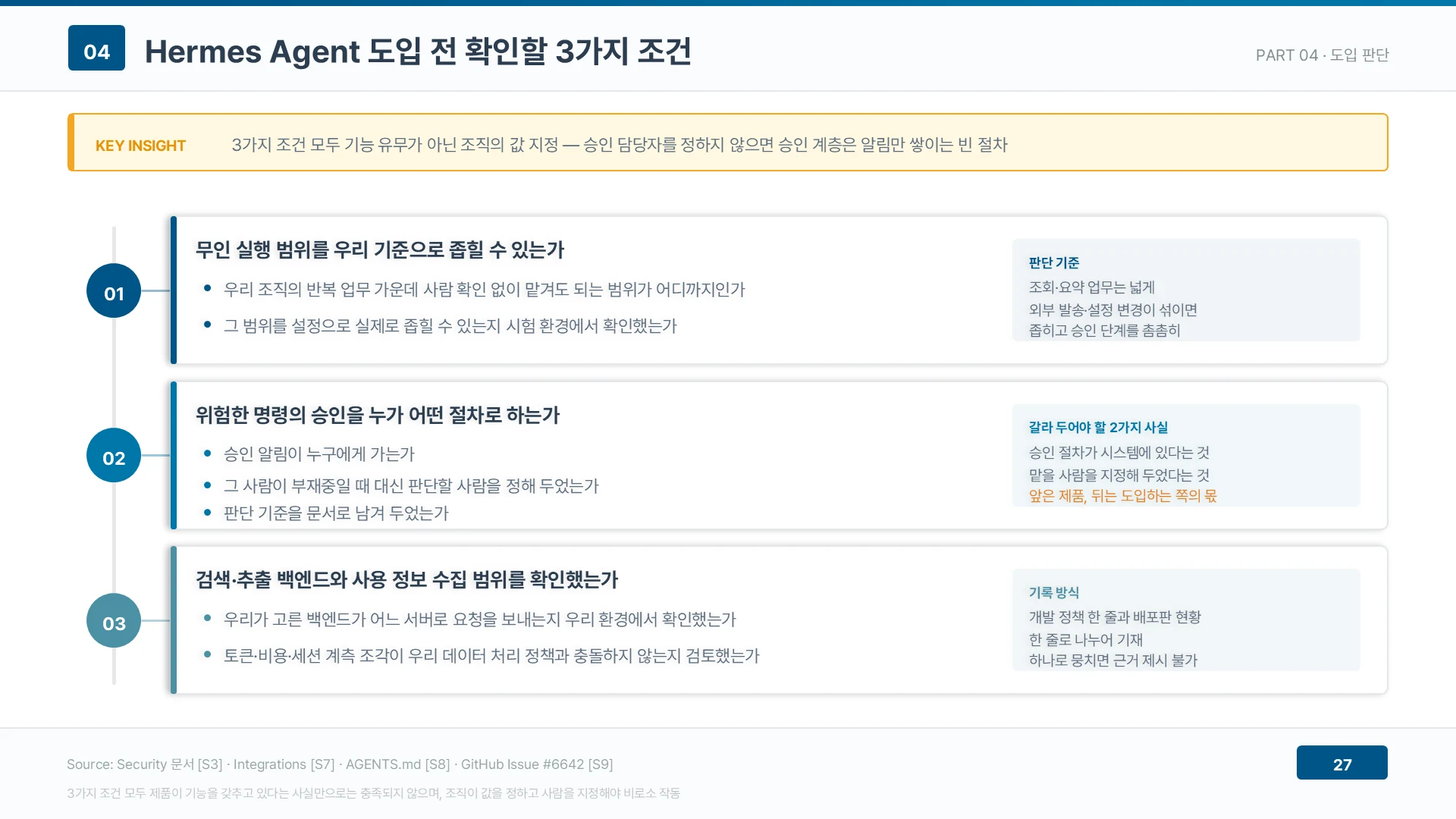Click the 04 section number badge

[x=96, y=48]
